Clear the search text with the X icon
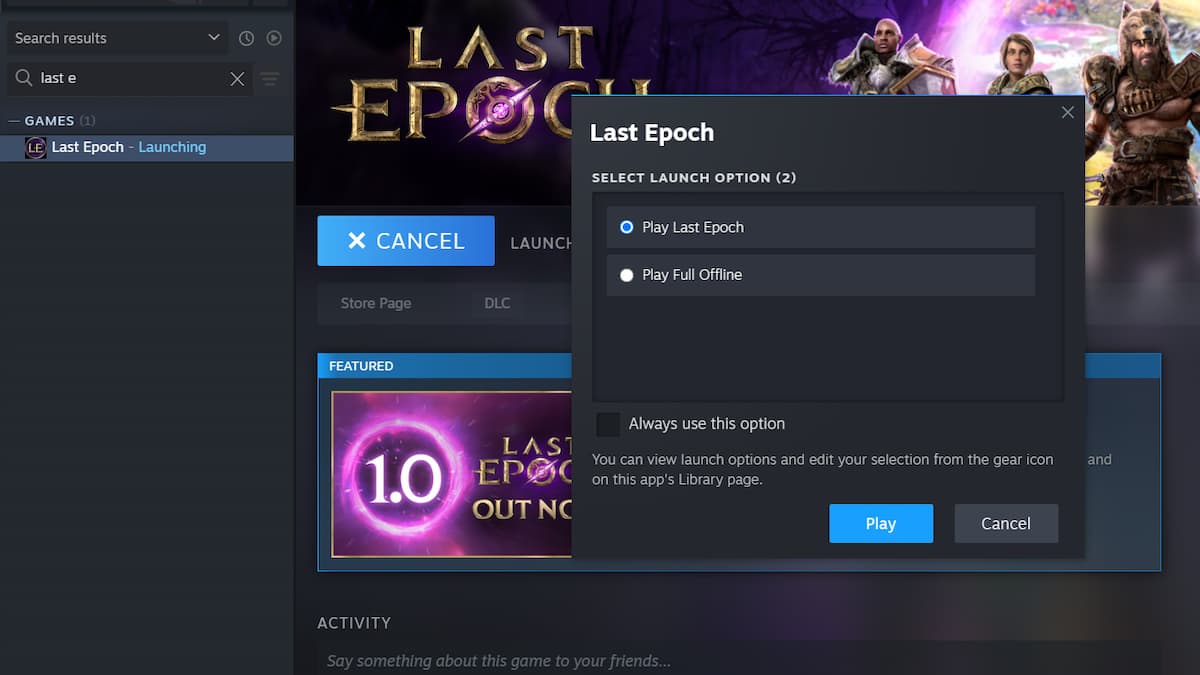Image resolution: width=1200 pixels, height=675 pixels. pyautogui.click(x=237, y=79)
